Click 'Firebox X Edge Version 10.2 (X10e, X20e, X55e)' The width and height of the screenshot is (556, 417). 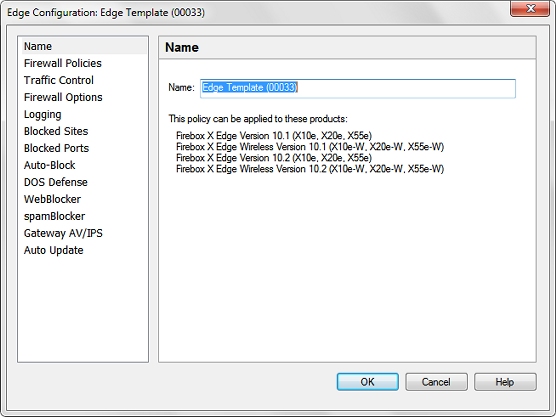point(274,158)
